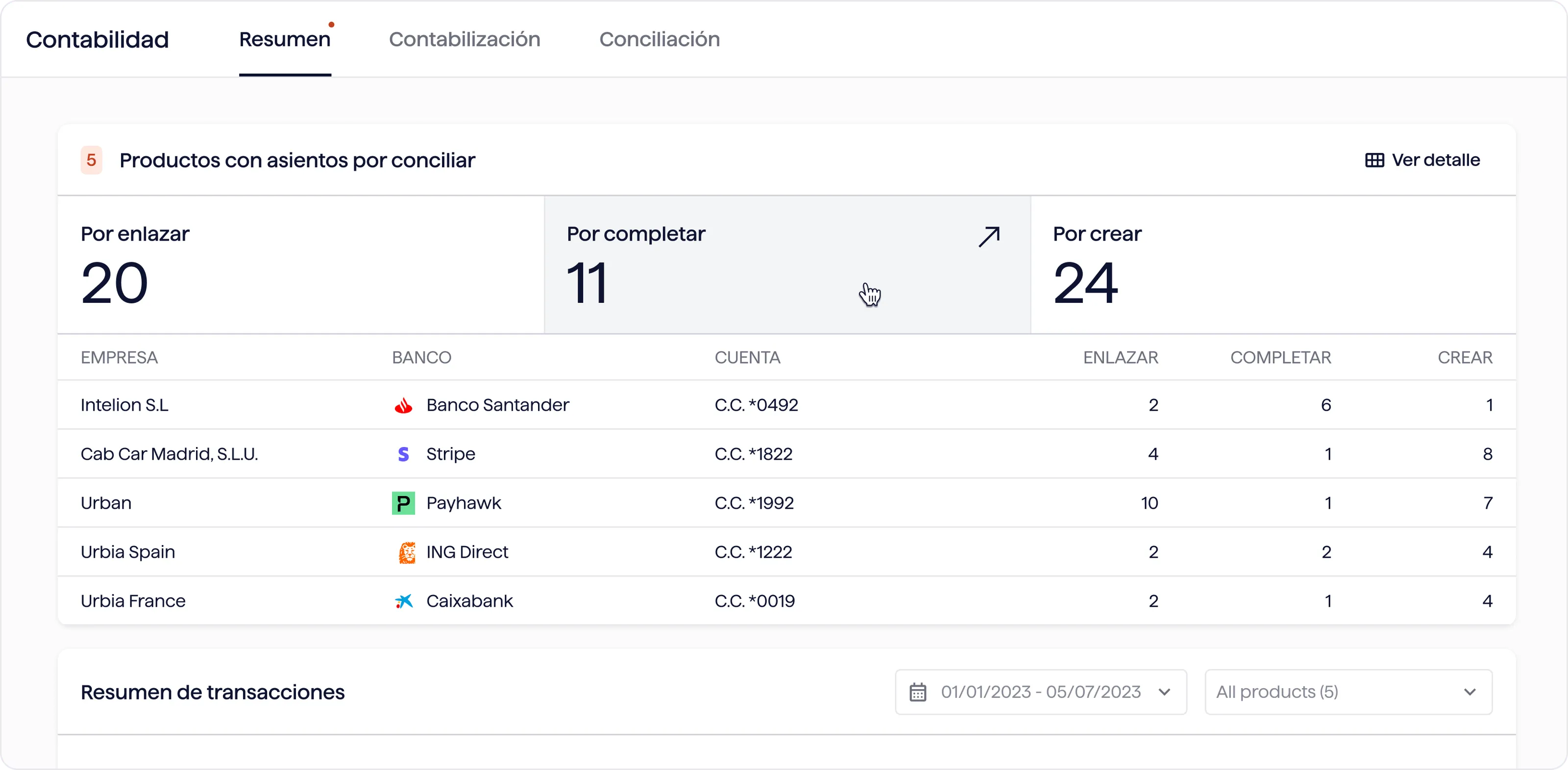Click the orange badge showing 5
This screenshot has width=1568, height=770.
click(x=91, y=160)
